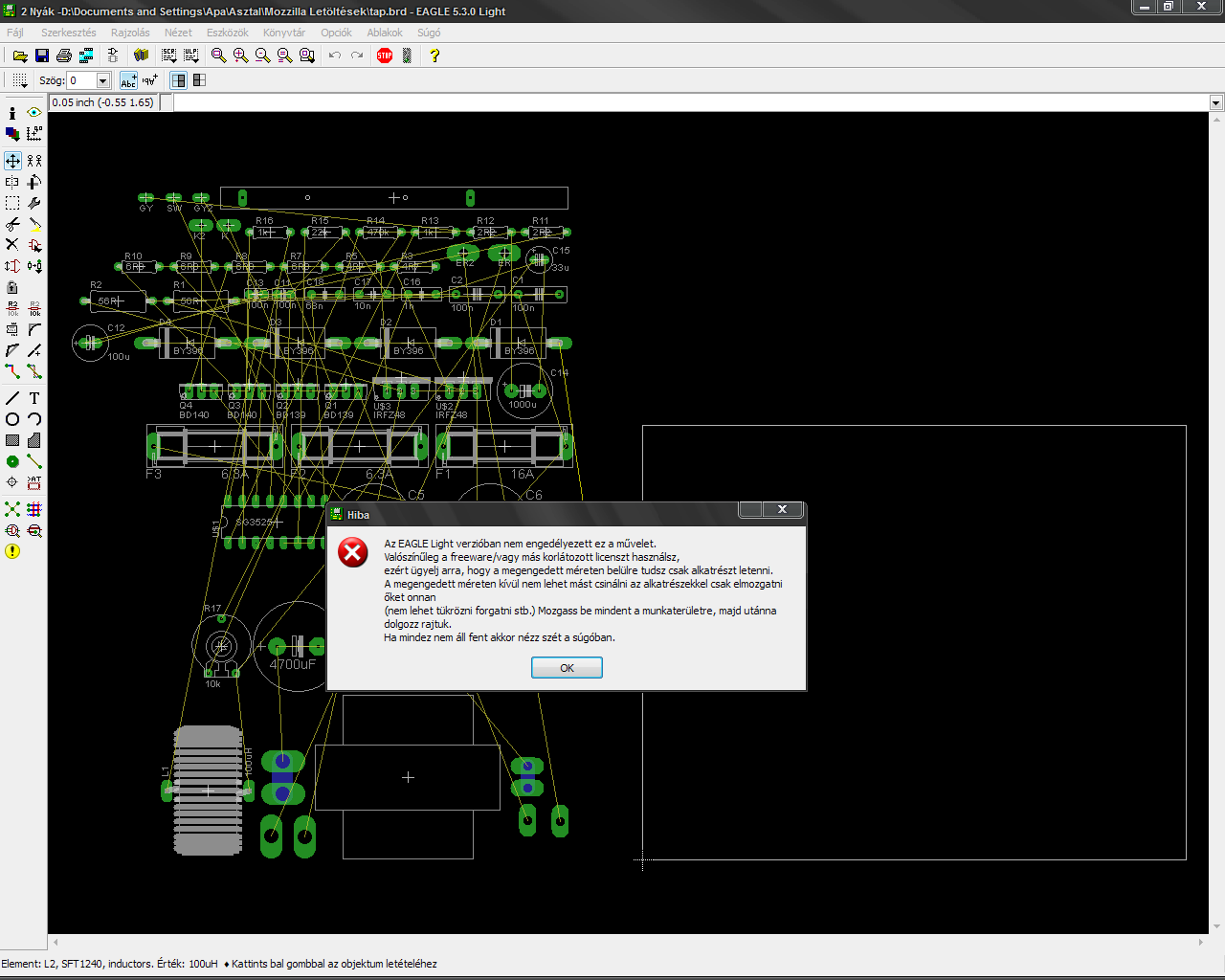Select the Via green pad tool

pos(12,461)
